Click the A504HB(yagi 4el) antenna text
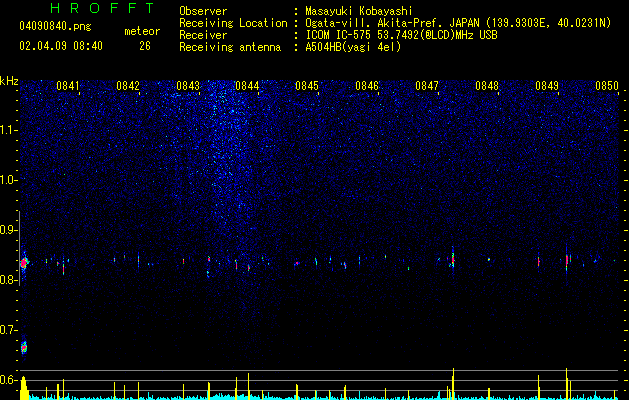 pos(353,47)
